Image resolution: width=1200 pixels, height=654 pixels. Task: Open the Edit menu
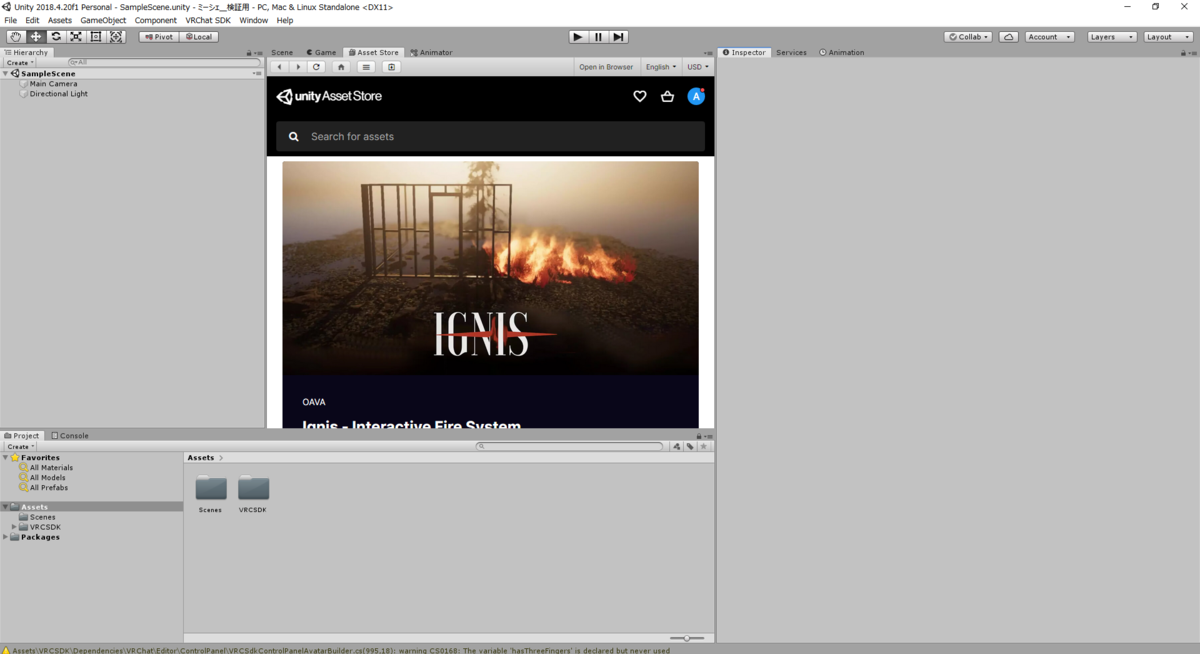tap(32, 20)
